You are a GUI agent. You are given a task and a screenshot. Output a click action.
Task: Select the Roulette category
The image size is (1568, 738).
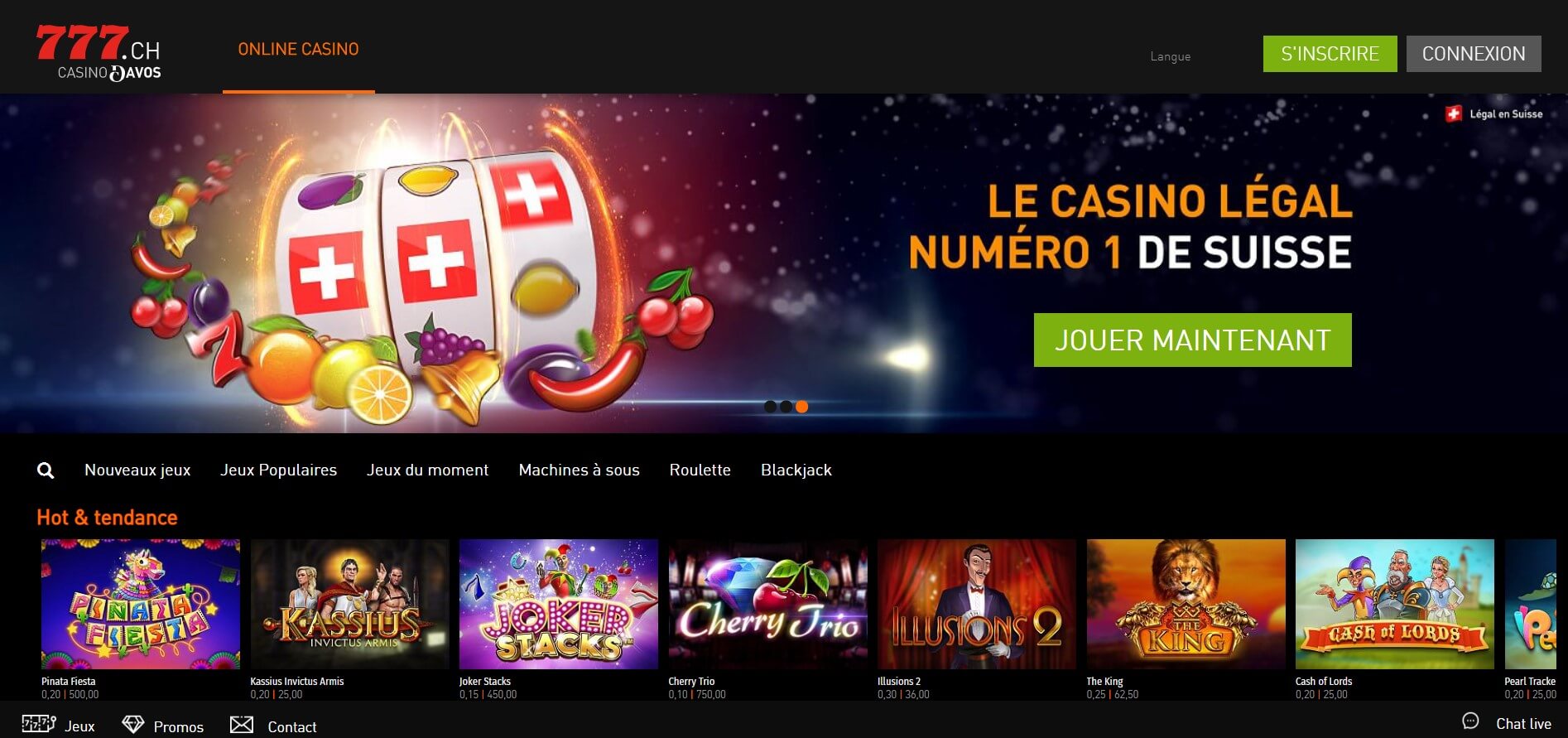[x=700, y=470]
